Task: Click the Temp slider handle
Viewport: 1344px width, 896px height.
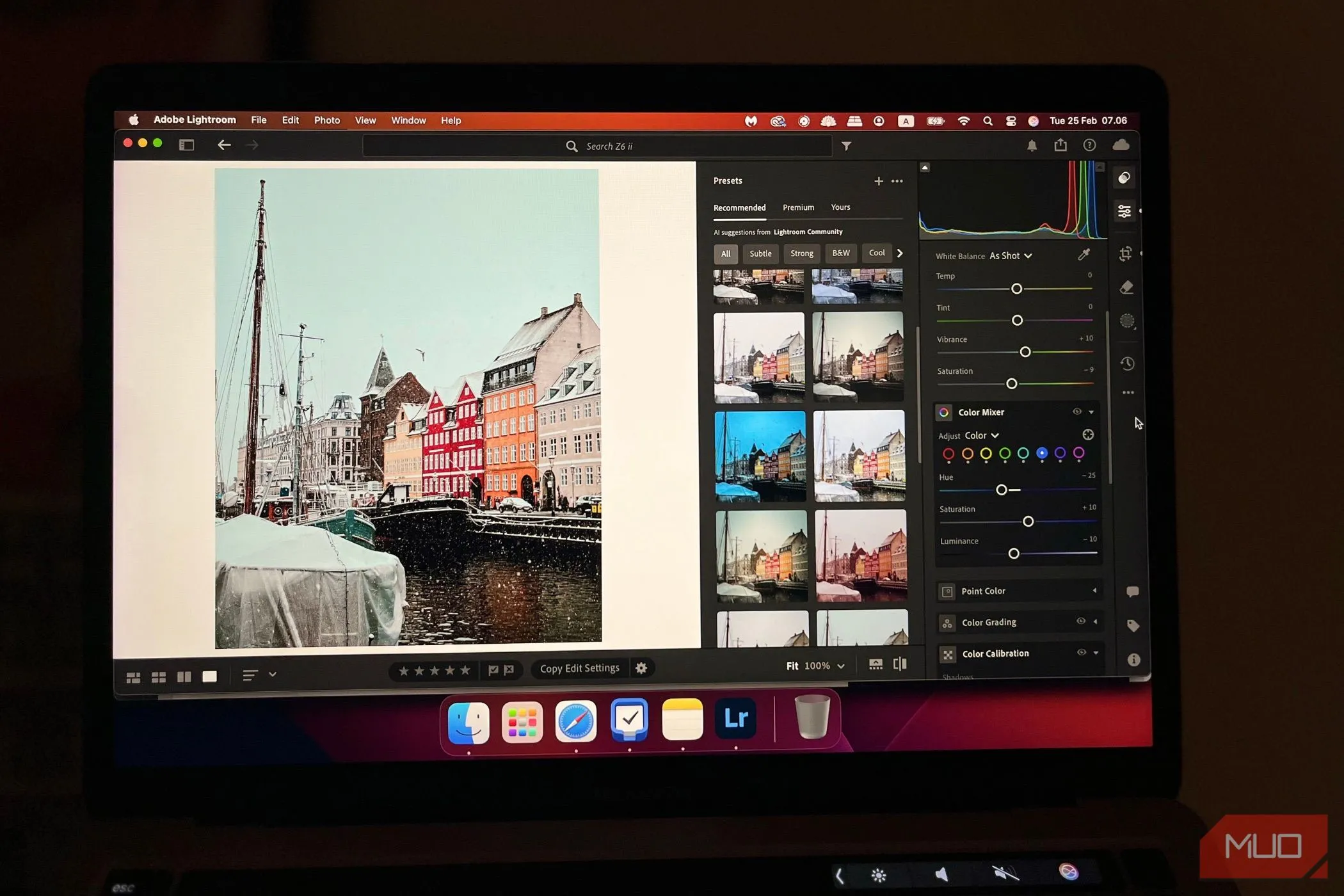Action: [1016, 289]
